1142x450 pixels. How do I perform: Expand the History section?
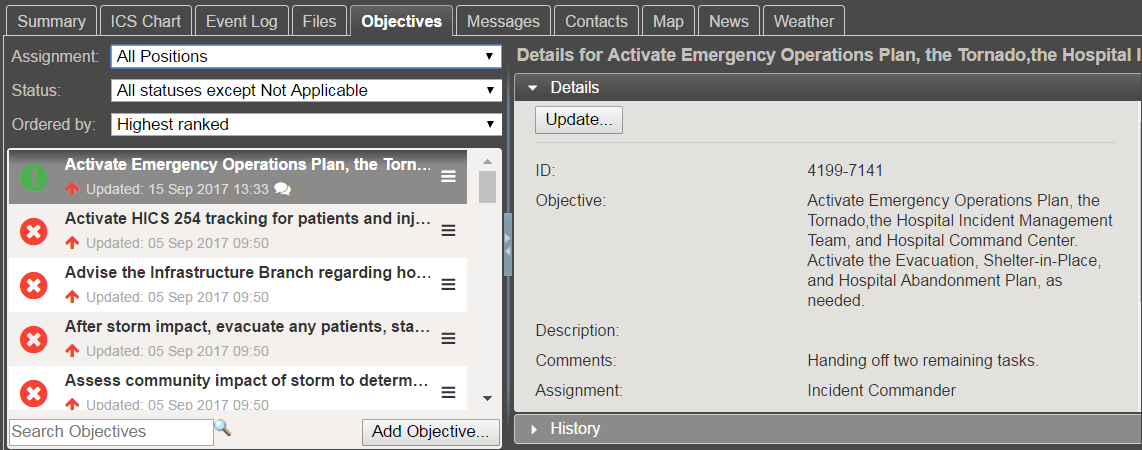(533, 429)
